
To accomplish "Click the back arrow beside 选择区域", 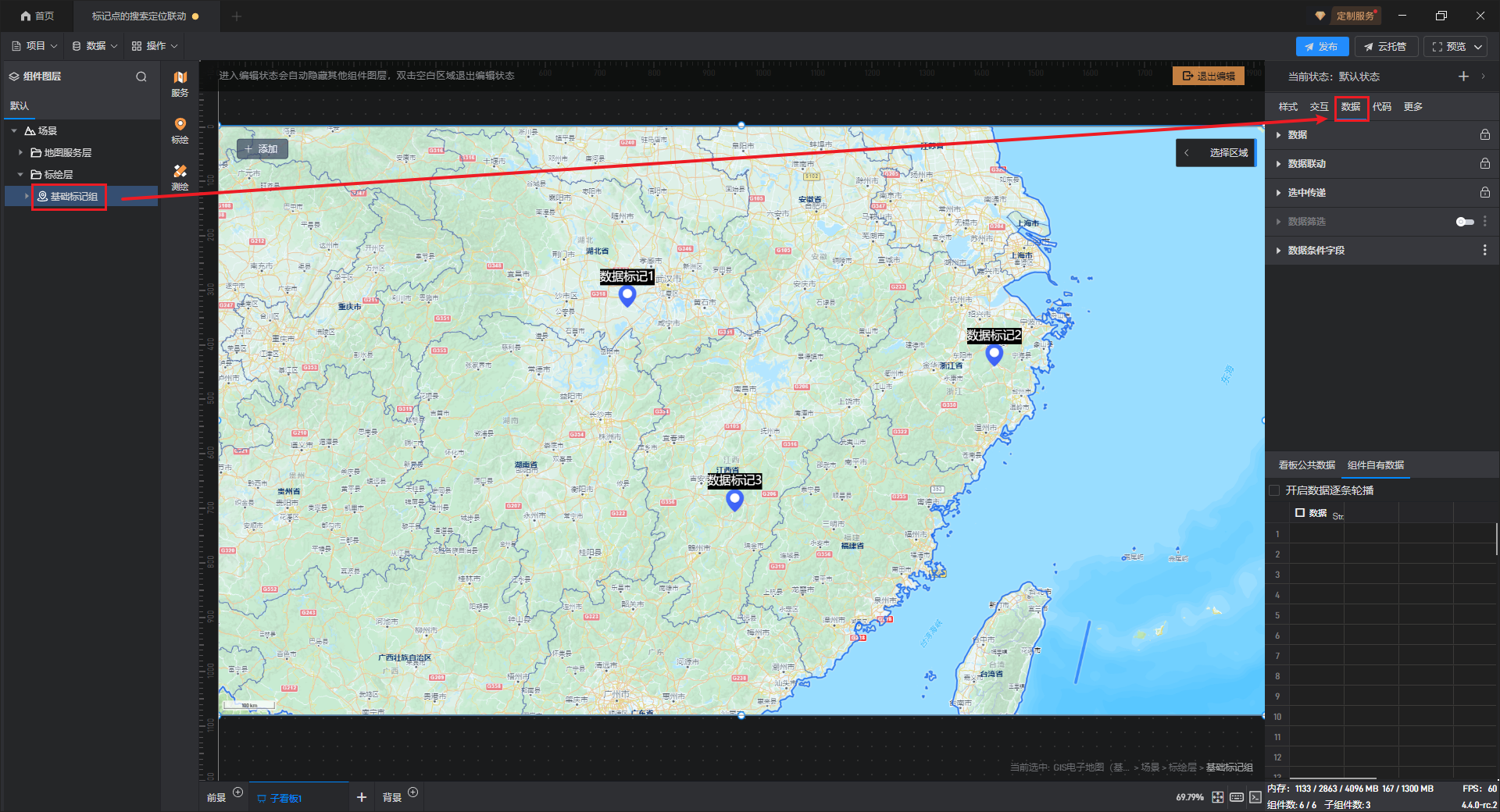I will coord(1187,153).
